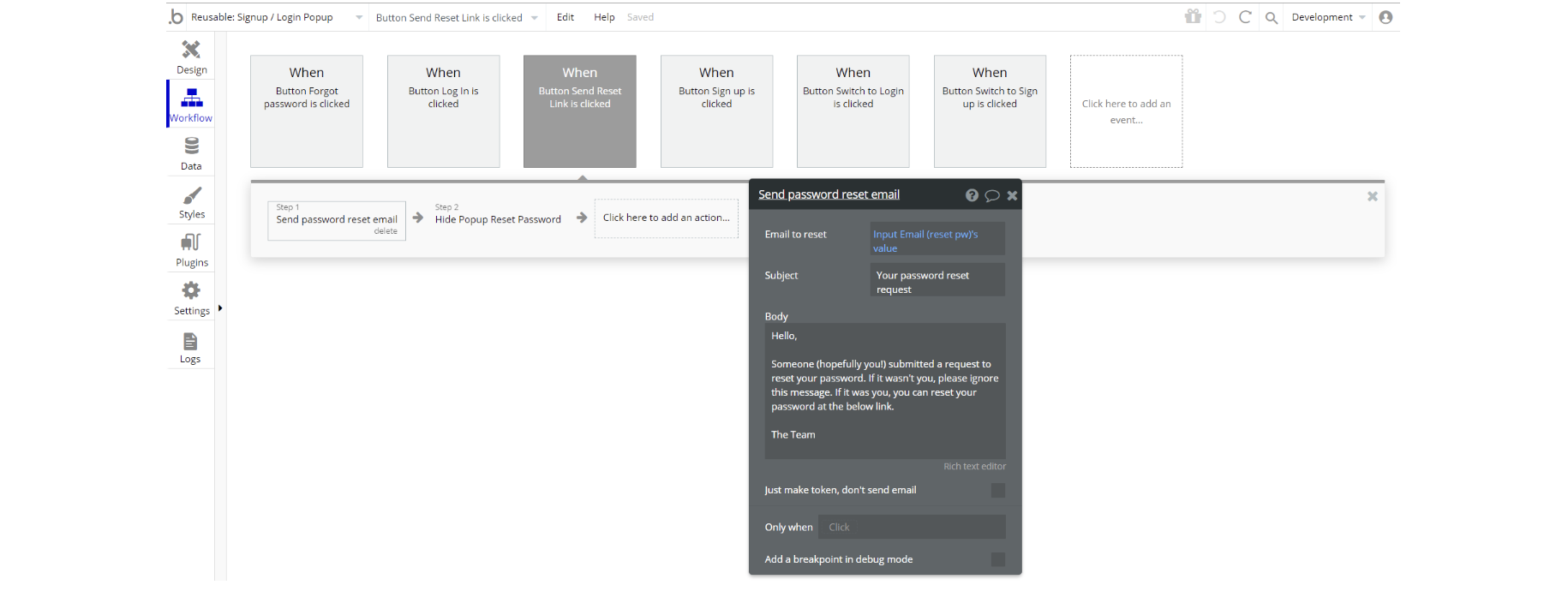Enable 'Just make token, don't send email'
The width and height of the screenshot is (1568, 591).
pyautogui.click(x=997, y=490)
